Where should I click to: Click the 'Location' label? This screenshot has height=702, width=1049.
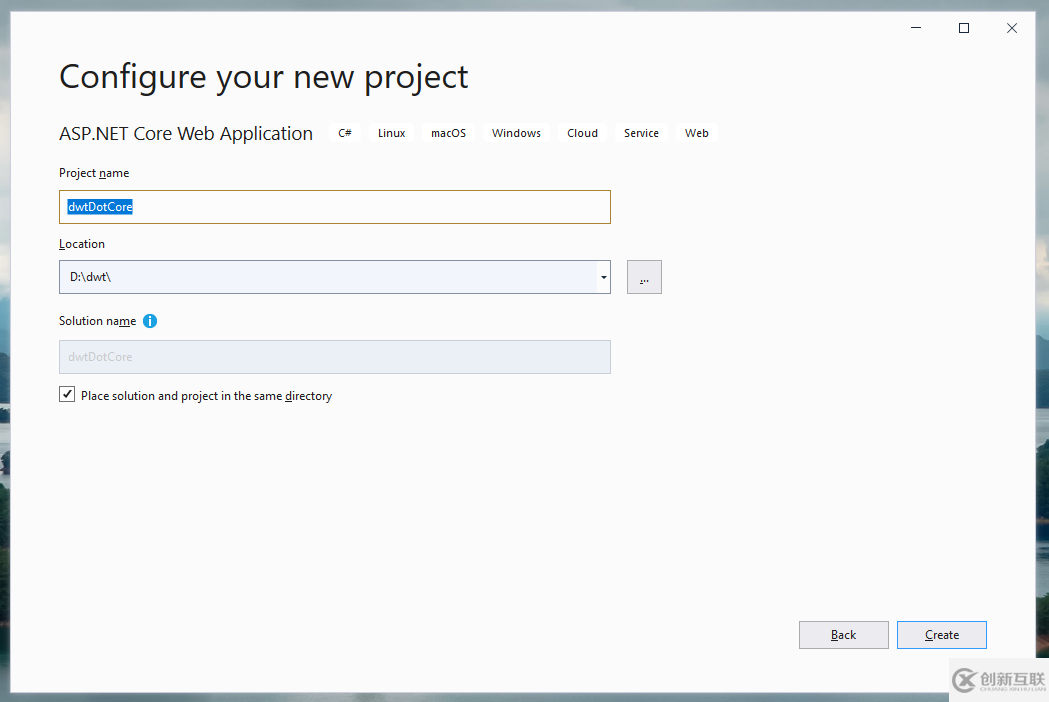click(x=82, y=244)
